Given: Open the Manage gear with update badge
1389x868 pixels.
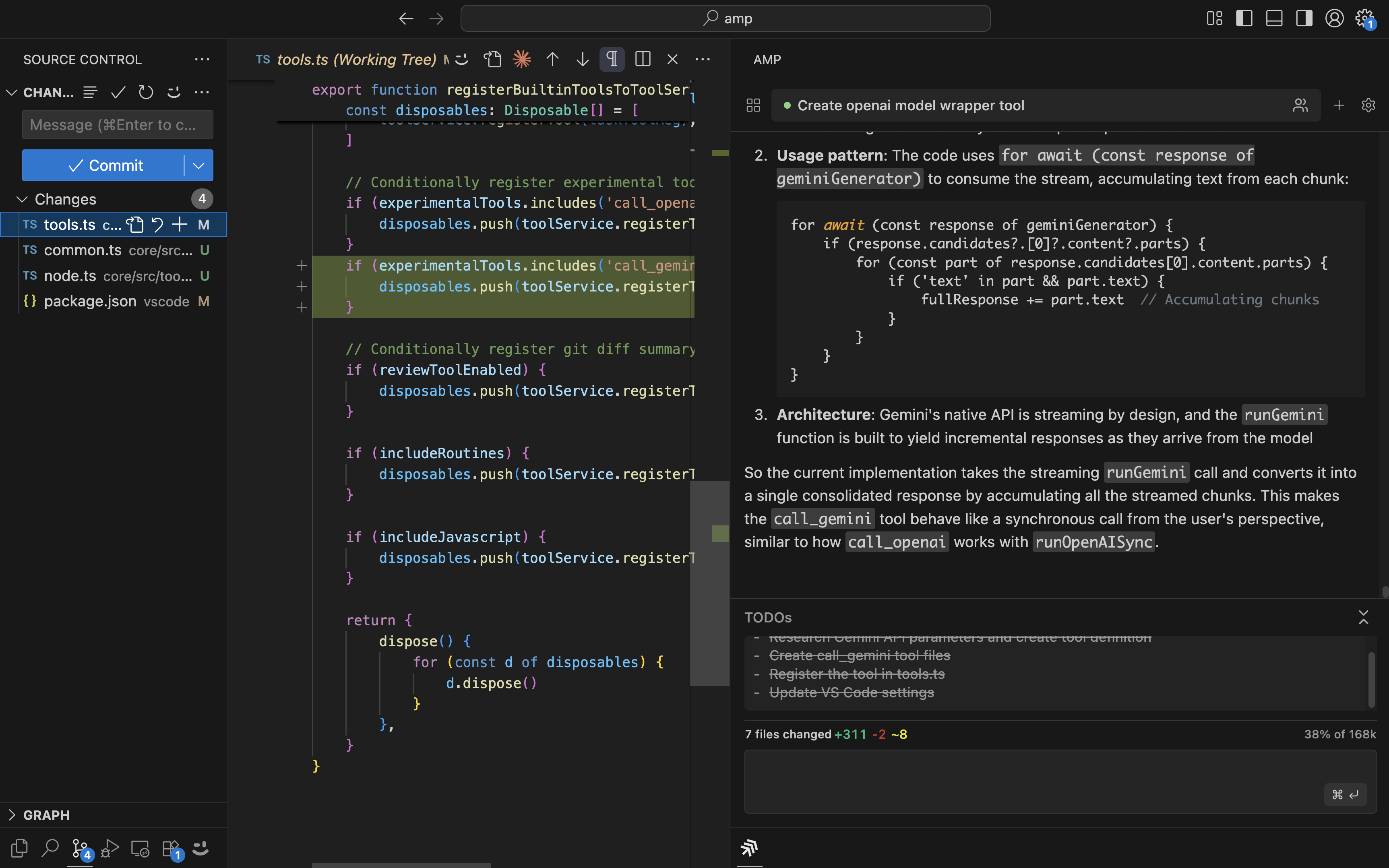Looking at the screenshot, I should 1366,19.
